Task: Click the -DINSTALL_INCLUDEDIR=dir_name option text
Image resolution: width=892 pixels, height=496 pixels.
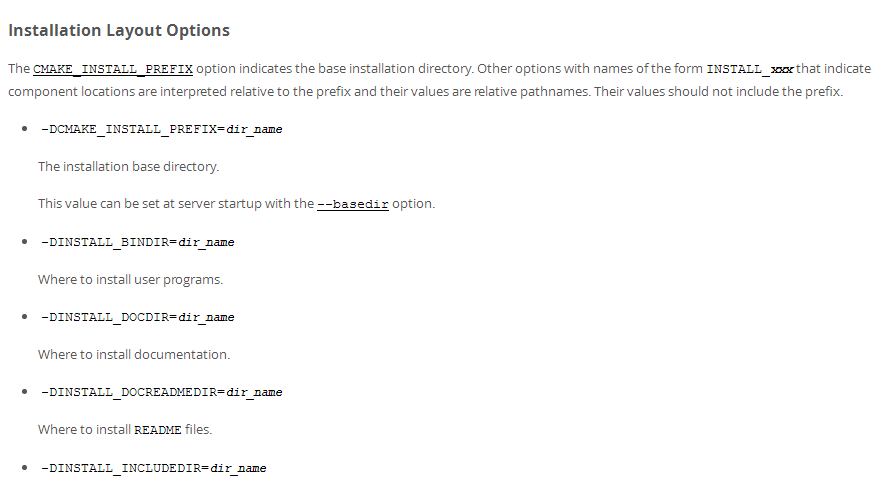Action: click(x=154, y=468)
